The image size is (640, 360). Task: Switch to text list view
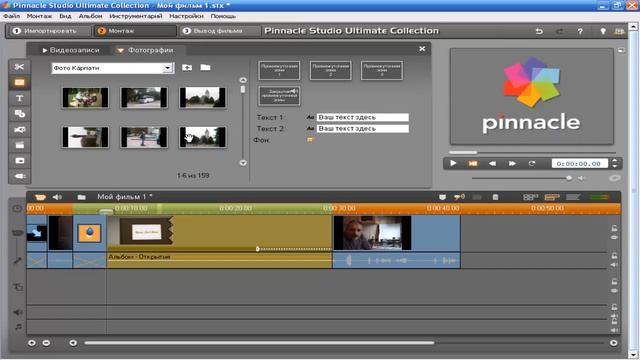573,197
